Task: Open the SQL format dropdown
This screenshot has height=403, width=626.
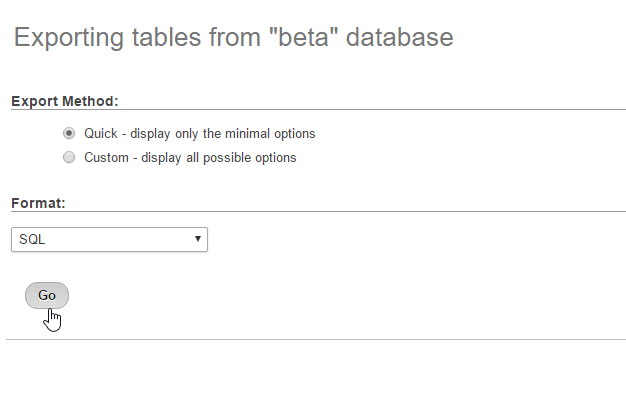Action: click(109, 239)
